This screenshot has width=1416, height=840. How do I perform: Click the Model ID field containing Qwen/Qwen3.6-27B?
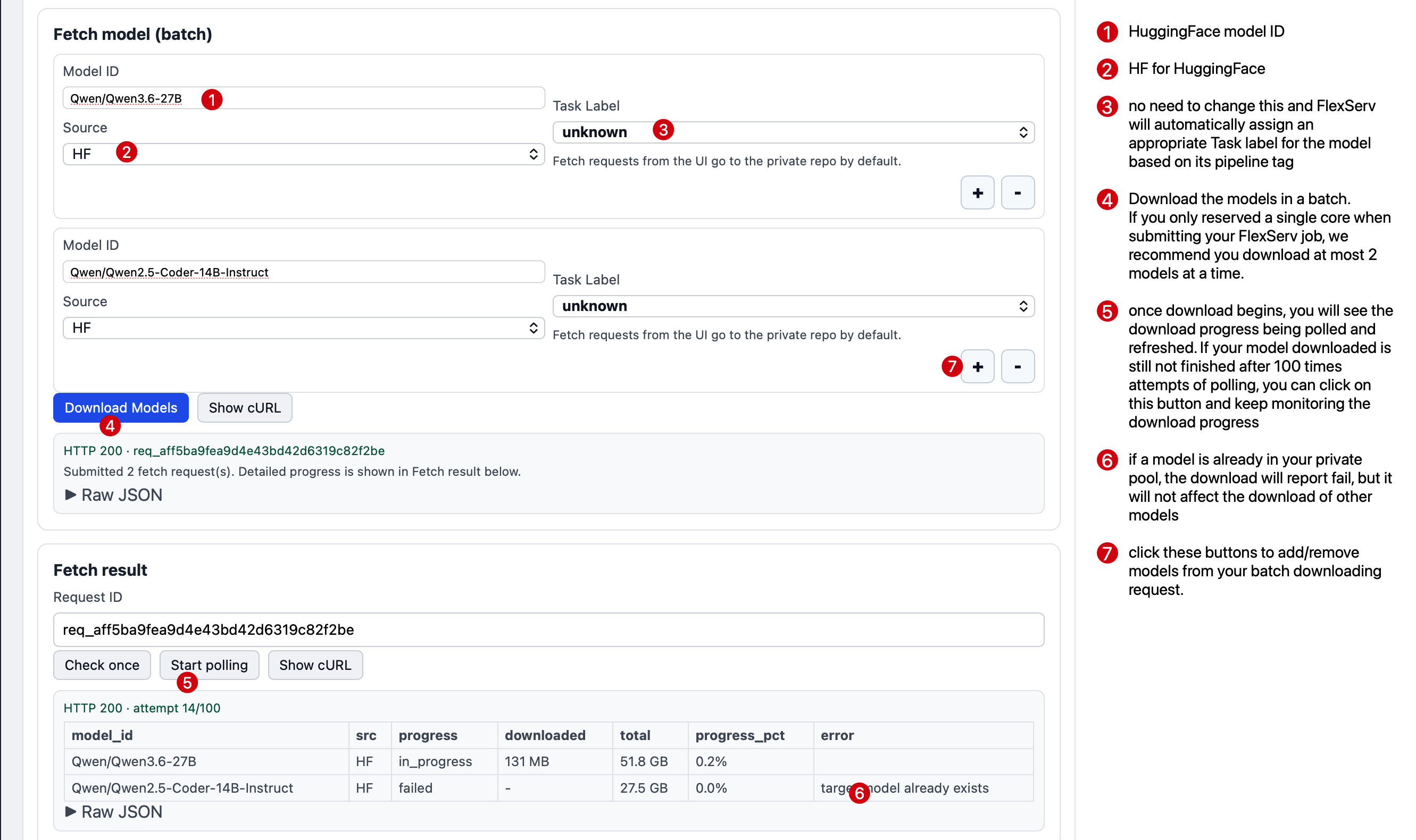pos(304,98)
